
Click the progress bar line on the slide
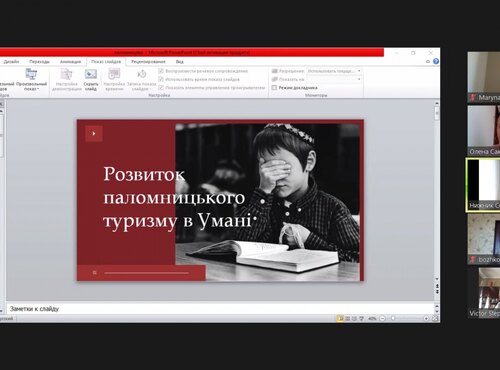(x=147, y=273)
